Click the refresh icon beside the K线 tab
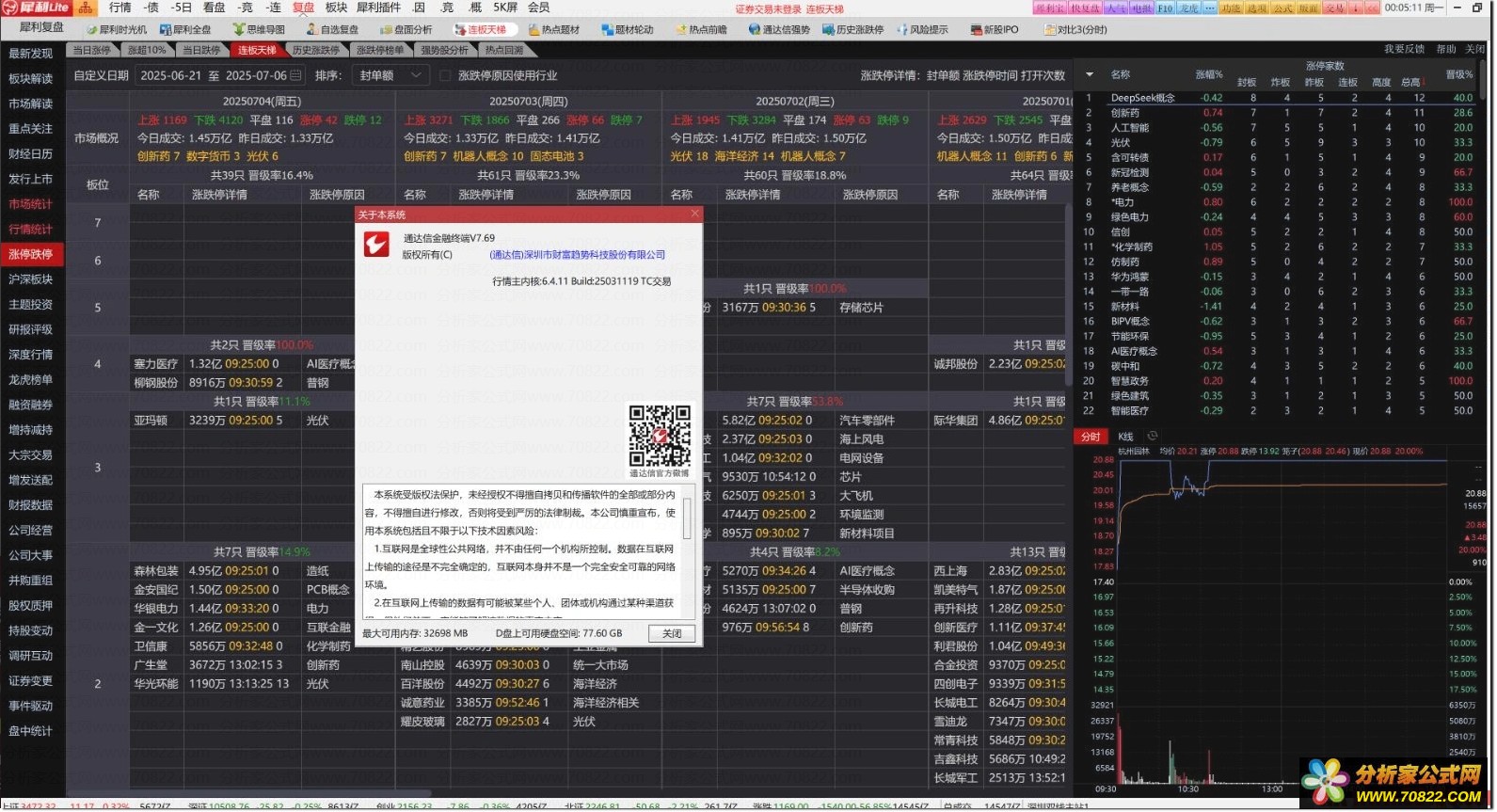1497x812 pixels. coord(1153,436)
